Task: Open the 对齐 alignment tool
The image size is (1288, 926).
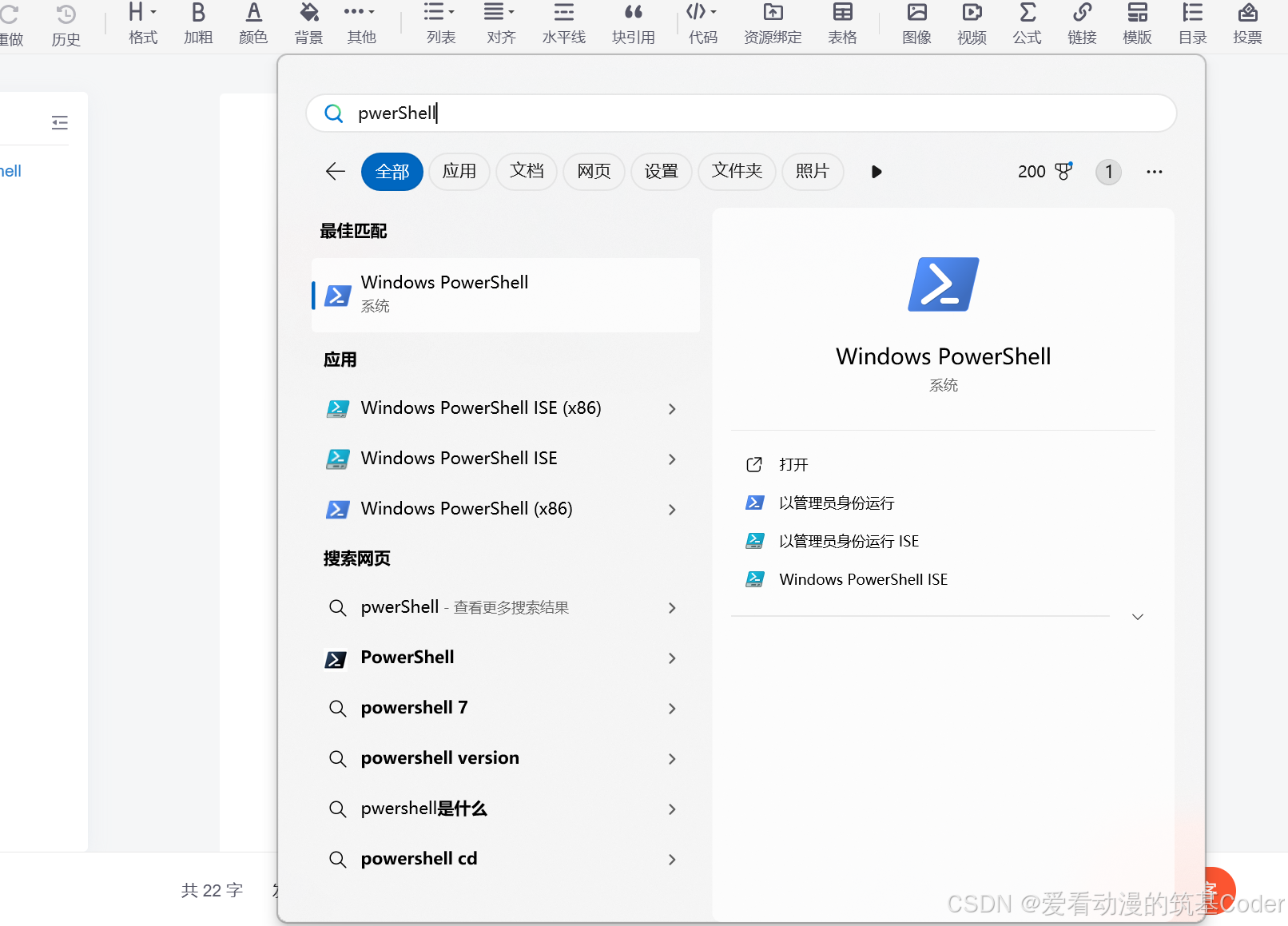Action: point(501,24)
